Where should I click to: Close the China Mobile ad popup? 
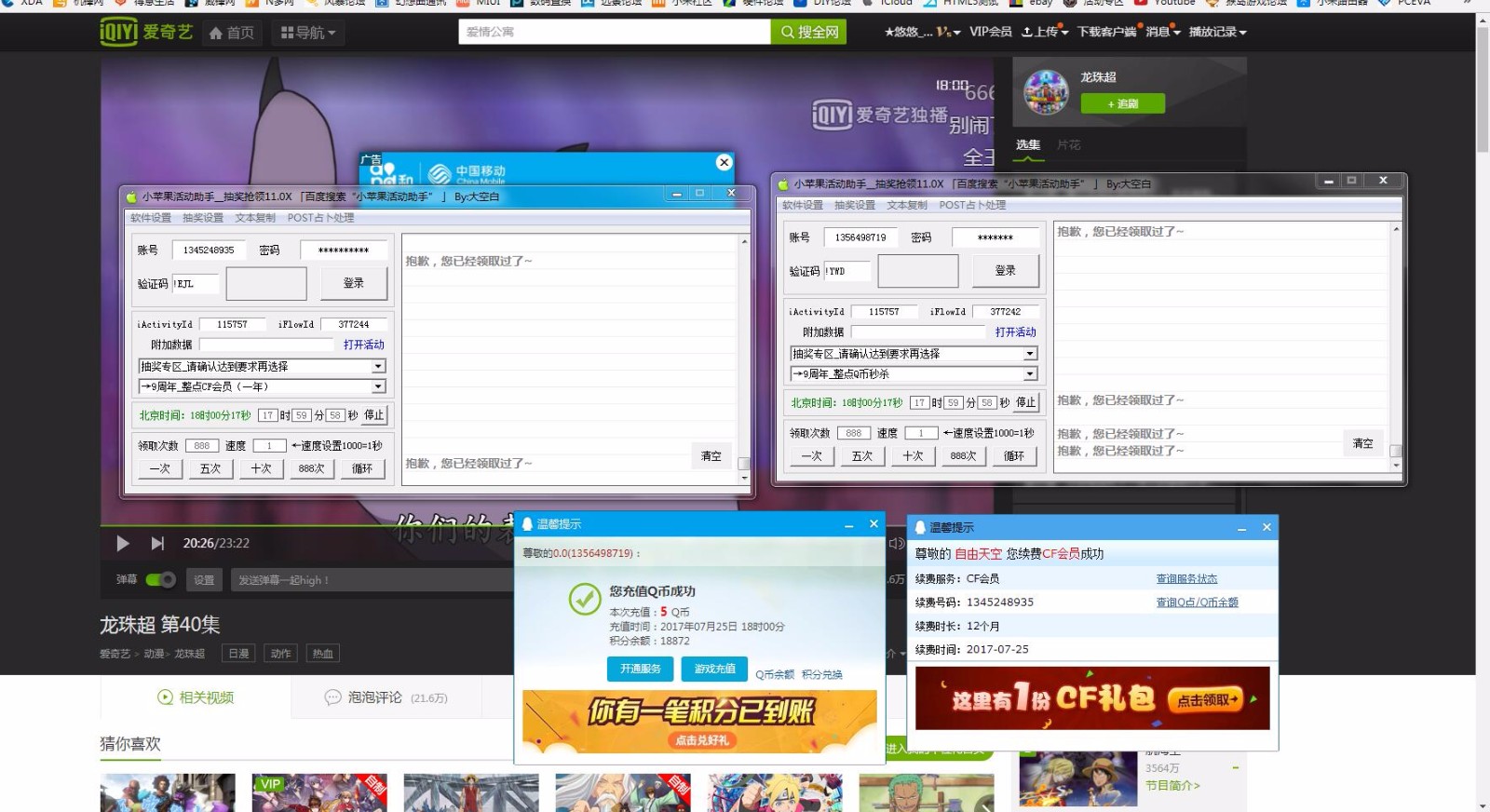724,162
